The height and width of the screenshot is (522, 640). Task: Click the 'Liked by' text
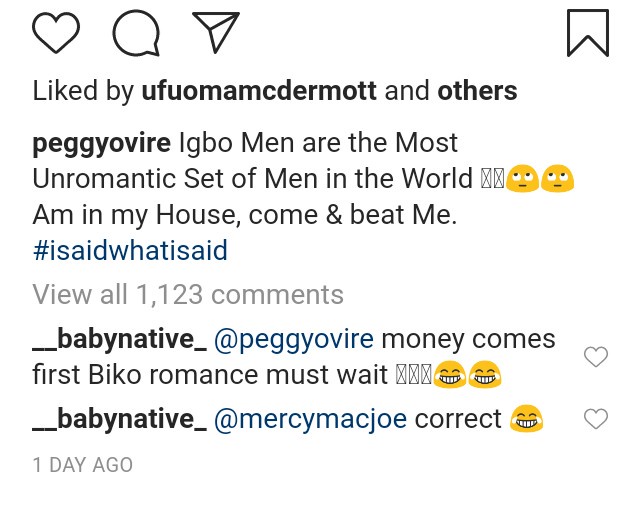83,91
